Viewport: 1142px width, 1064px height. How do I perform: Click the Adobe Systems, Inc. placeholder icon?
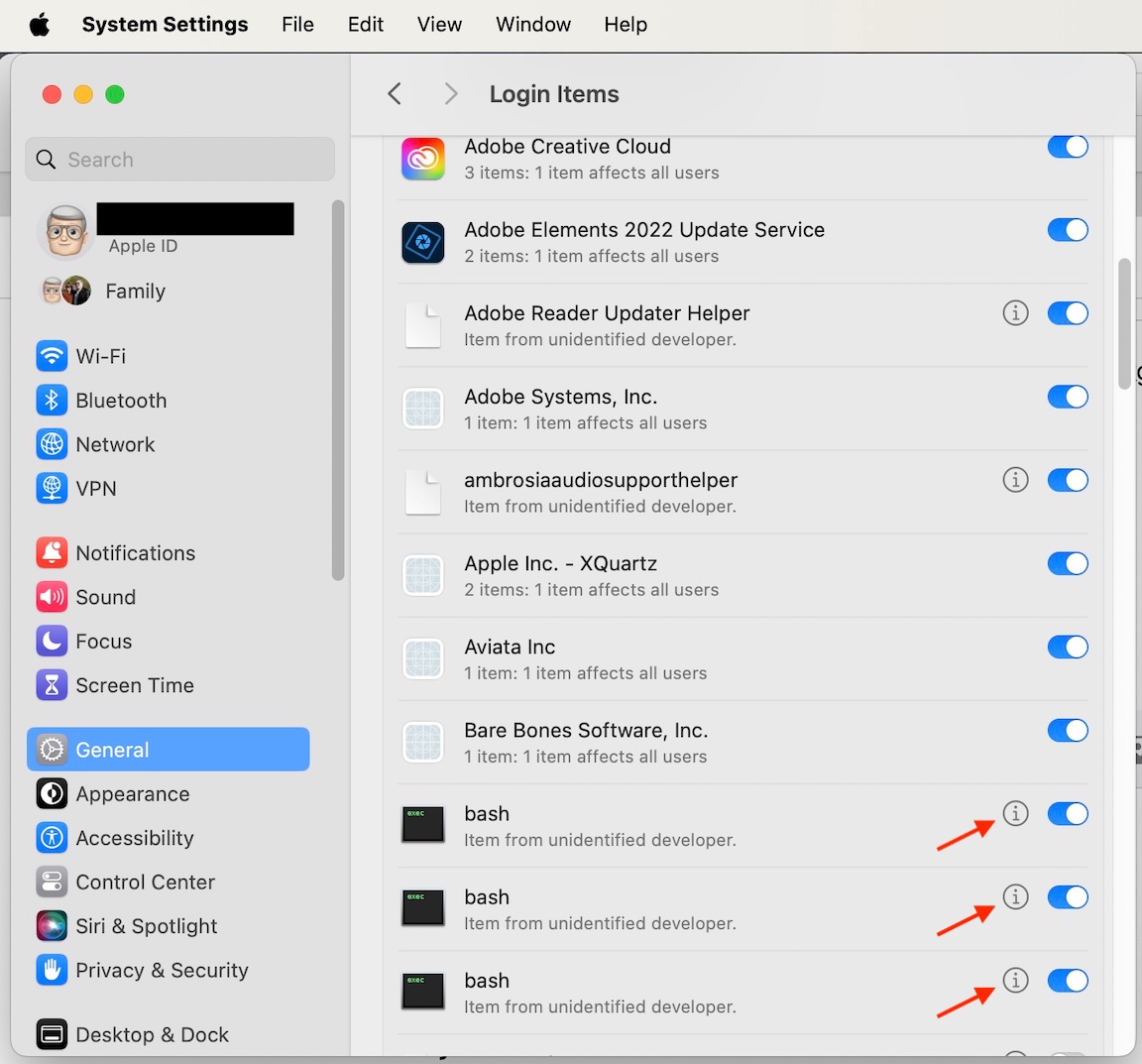coord(423,409)
